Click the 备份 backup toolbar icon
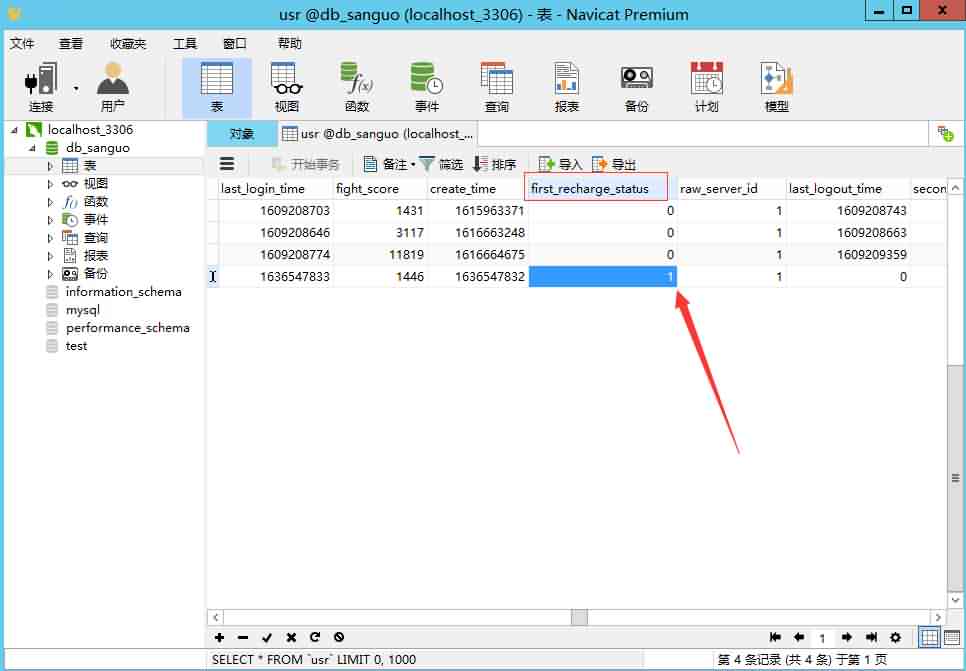The image size is (966, 671). (x=636, y=86)
